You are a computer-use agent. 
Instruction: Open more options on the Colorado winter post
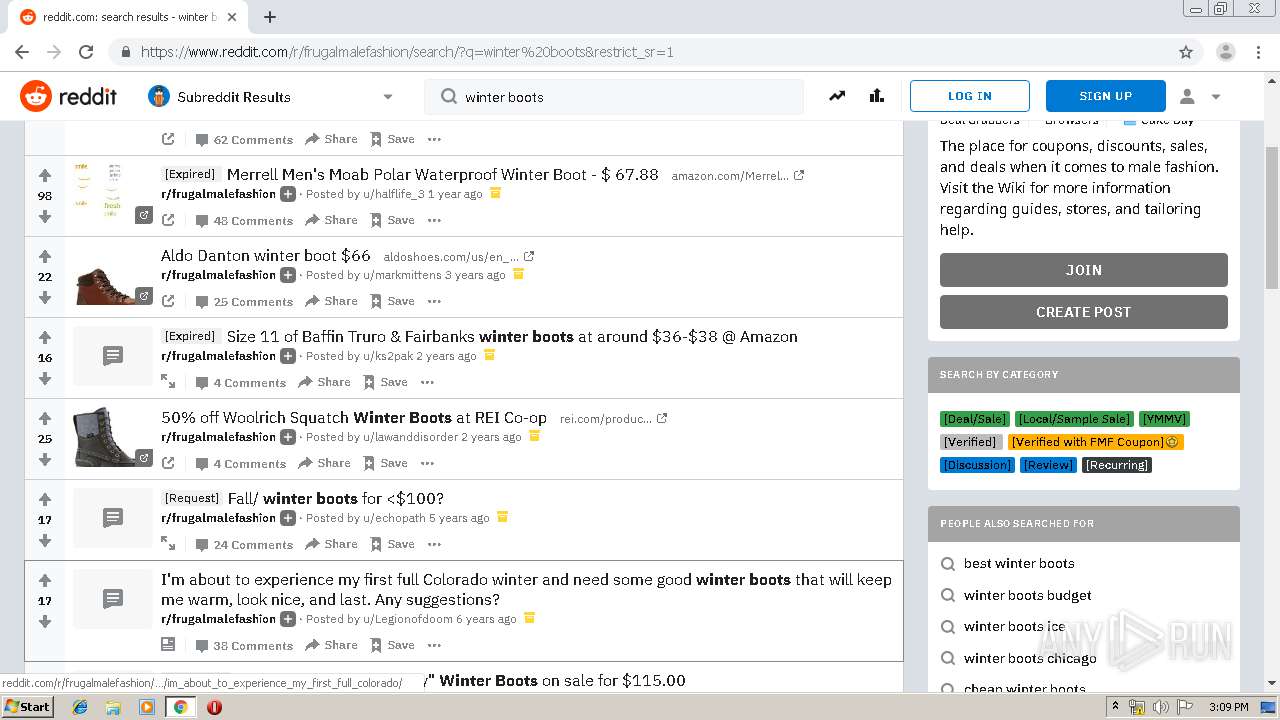pyautogui.click(x=434, y=645)
